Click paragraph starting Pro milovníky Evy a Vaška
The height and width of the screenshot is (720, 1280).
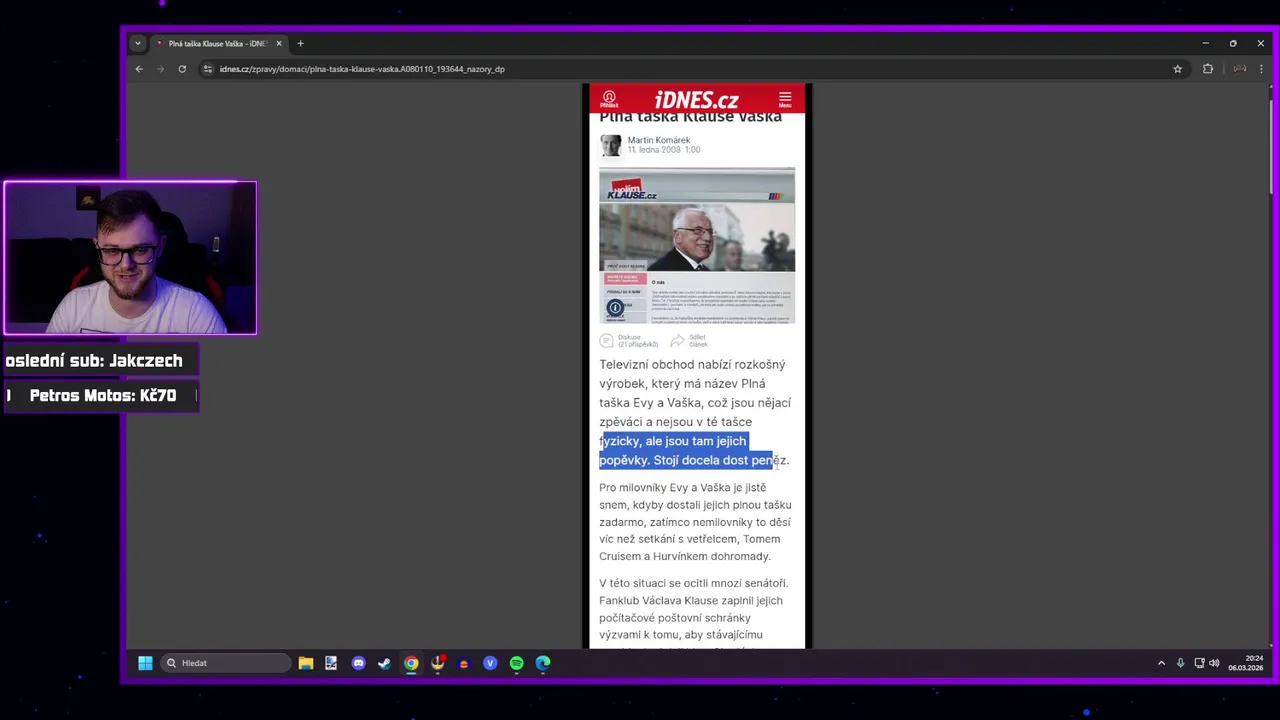[x=696, y=522]
